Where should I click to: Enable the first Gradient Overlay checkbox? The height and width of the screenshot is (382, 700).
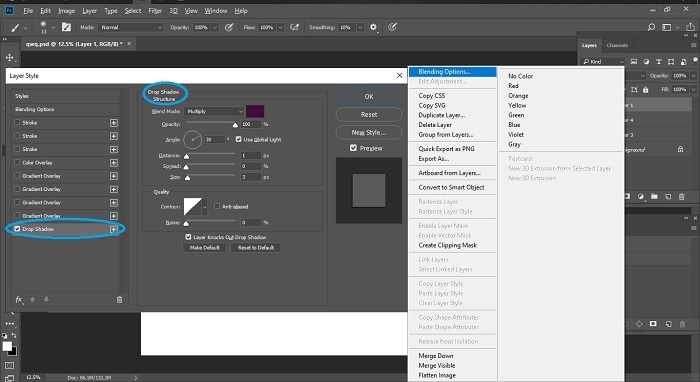17,176
